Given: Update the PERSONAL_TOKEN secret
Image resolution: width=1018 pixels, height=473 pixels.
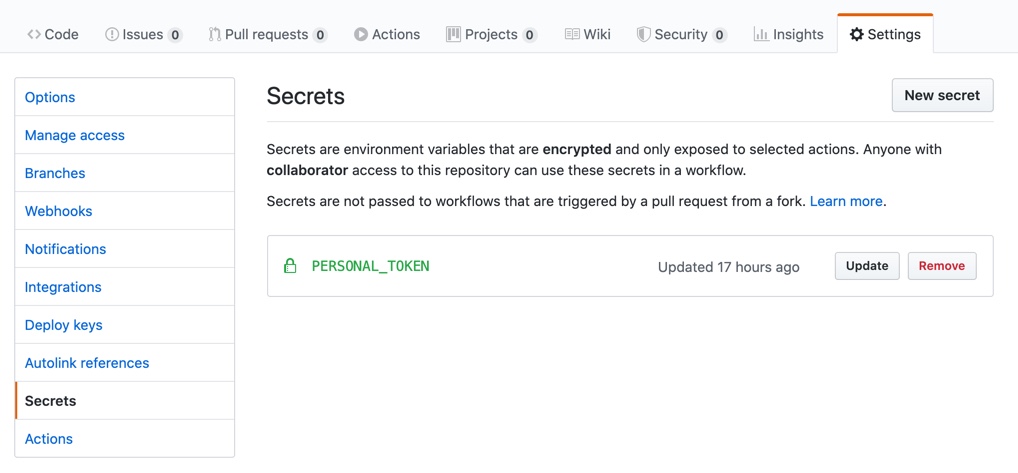Looking at the screenshot, I should coord(867,266).
